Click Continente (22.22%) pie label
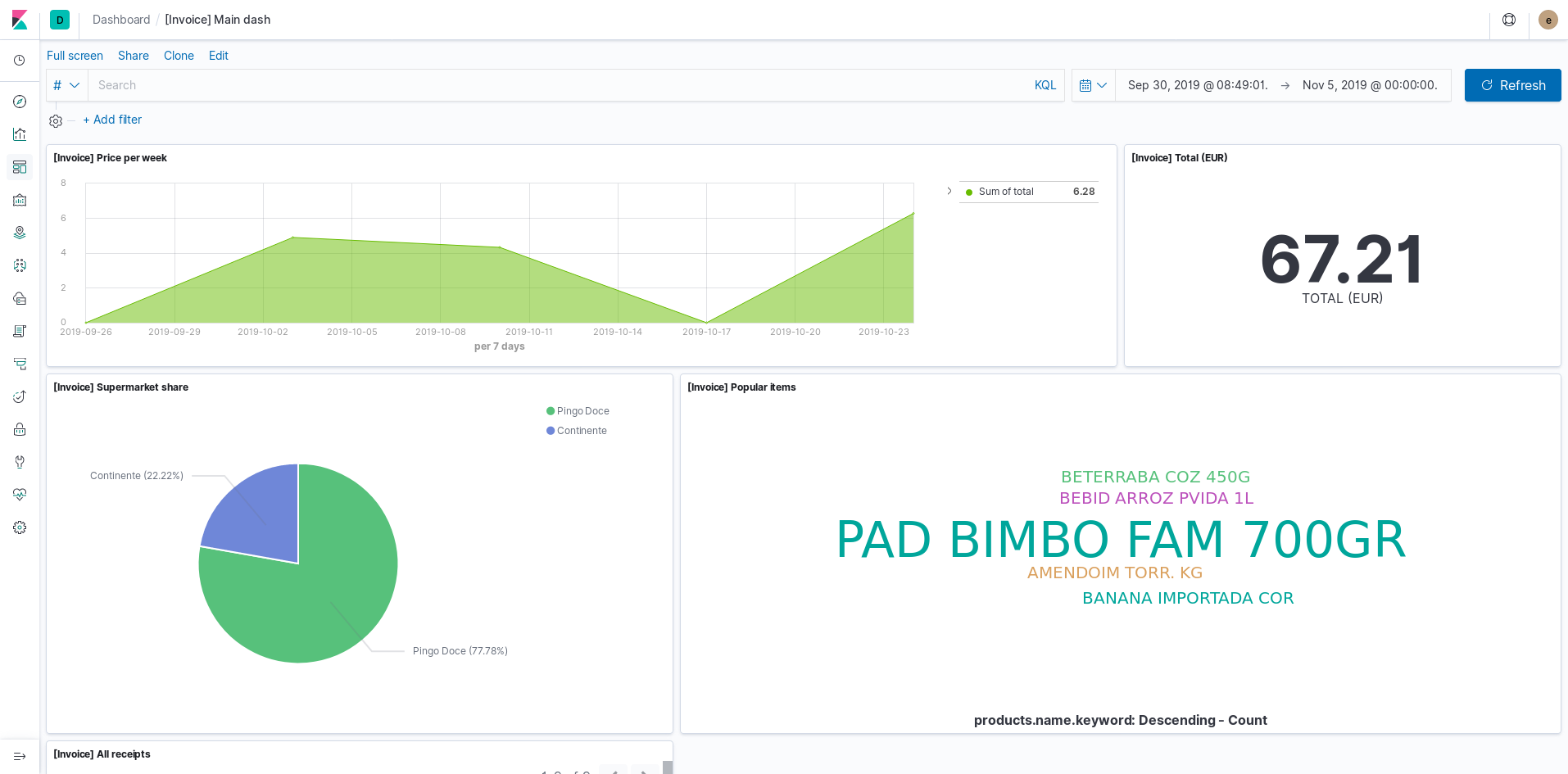 137,476
